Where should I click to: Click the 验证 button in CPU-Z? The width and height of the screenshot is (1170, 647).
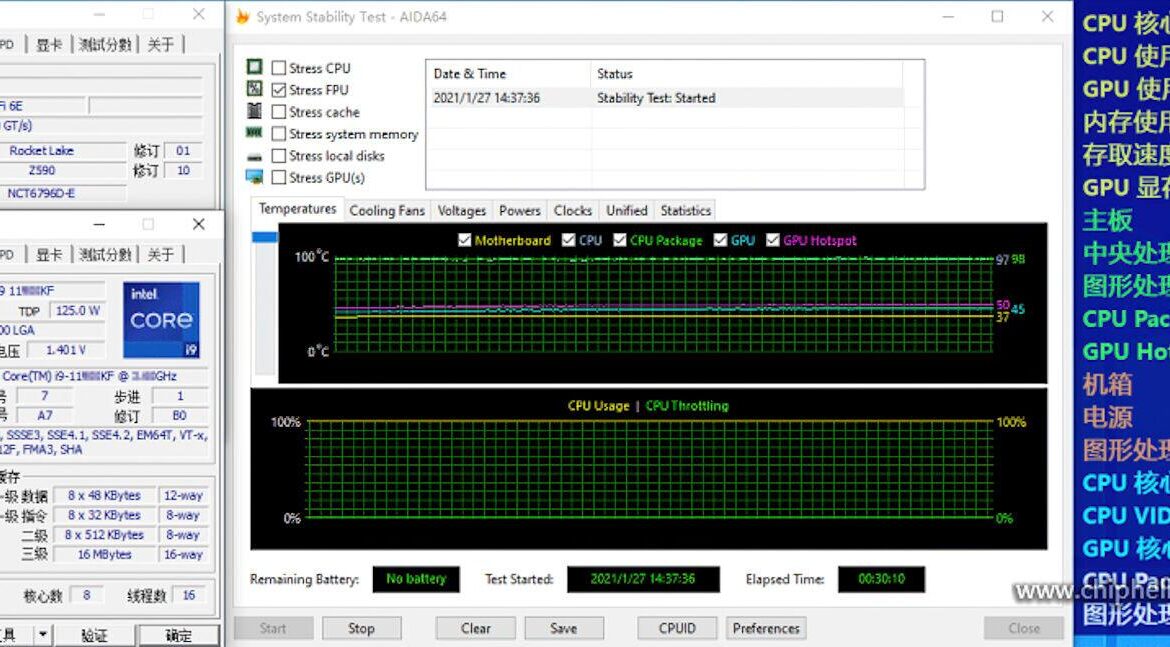click(96, 635)
